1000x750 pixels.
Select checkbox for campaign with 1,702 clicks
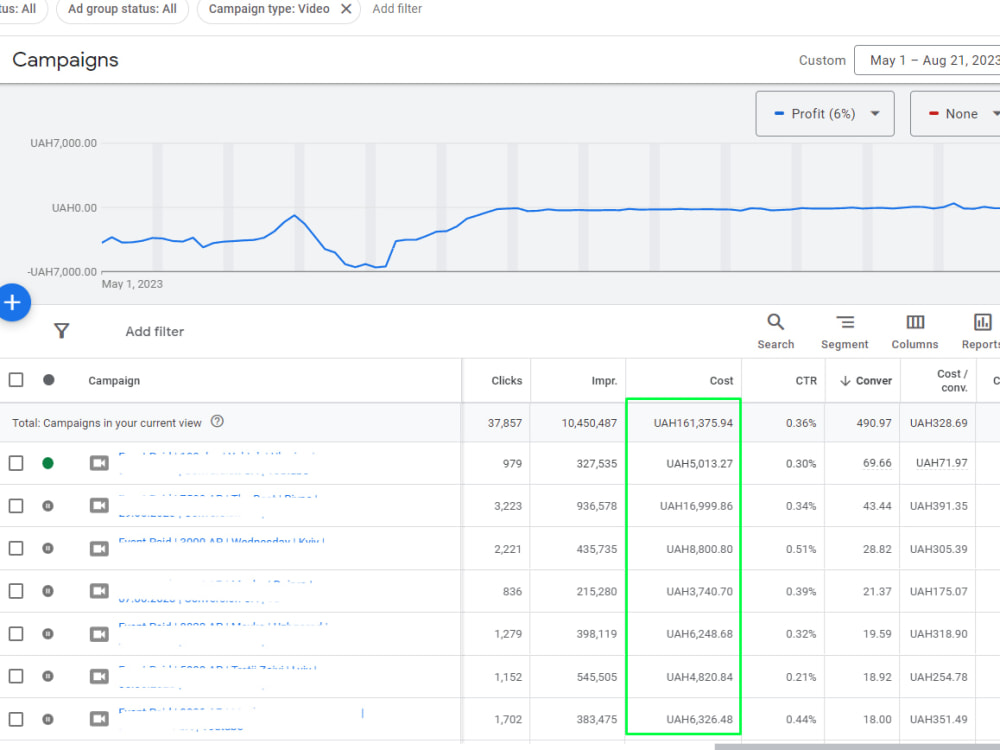coord(16,719)
